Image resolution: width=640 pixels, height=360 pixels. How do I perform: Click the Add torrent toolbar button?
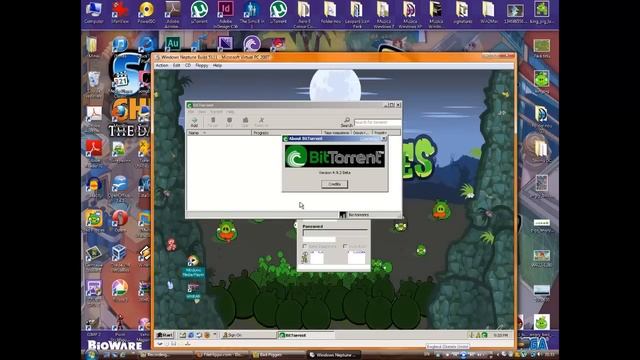[194, 122]
